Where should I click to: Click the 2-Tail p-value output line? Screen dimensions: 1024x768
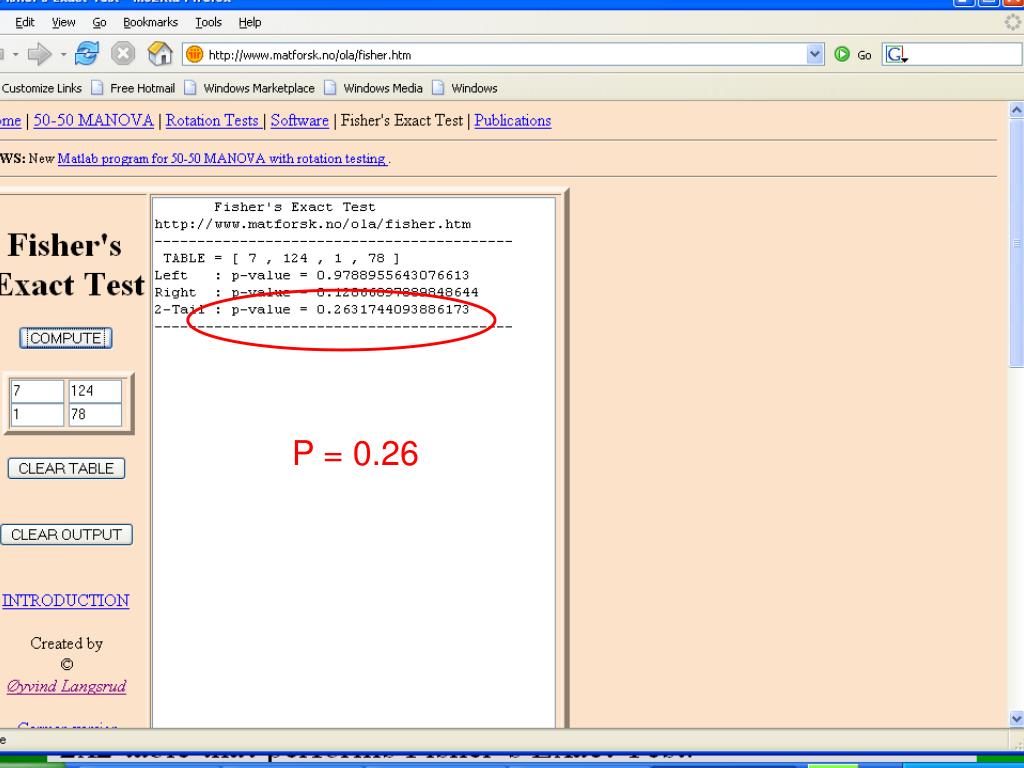[312, 310]
